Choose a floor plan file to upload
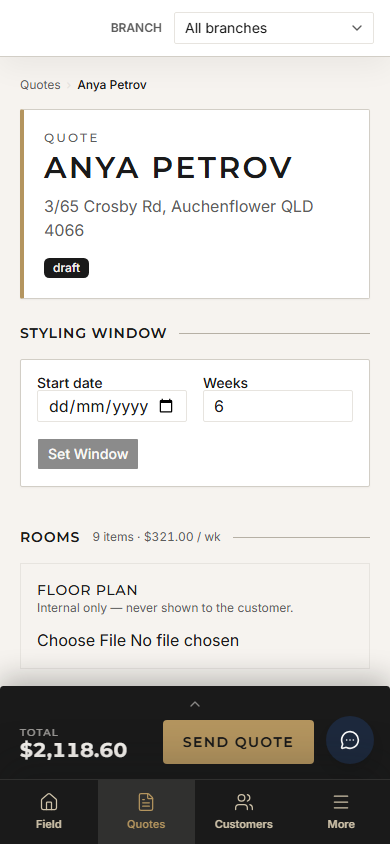The image size is (390, 844). tap(138, 641)
